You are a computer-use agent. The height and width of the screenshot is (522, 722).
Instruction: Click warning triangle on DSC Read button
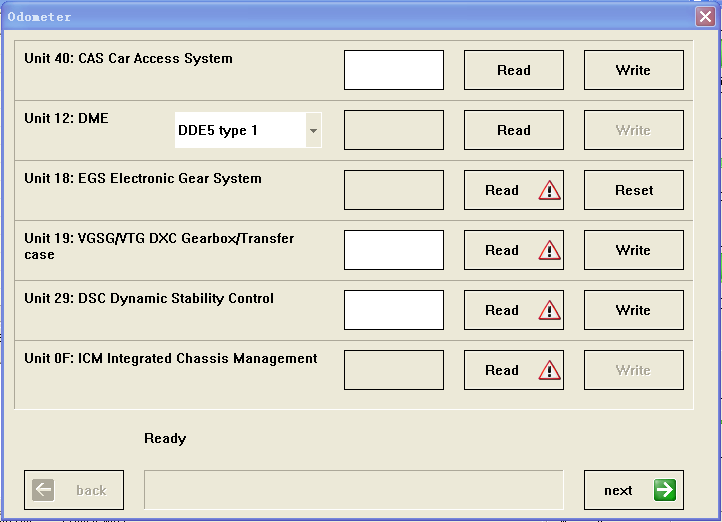[549, 310]
